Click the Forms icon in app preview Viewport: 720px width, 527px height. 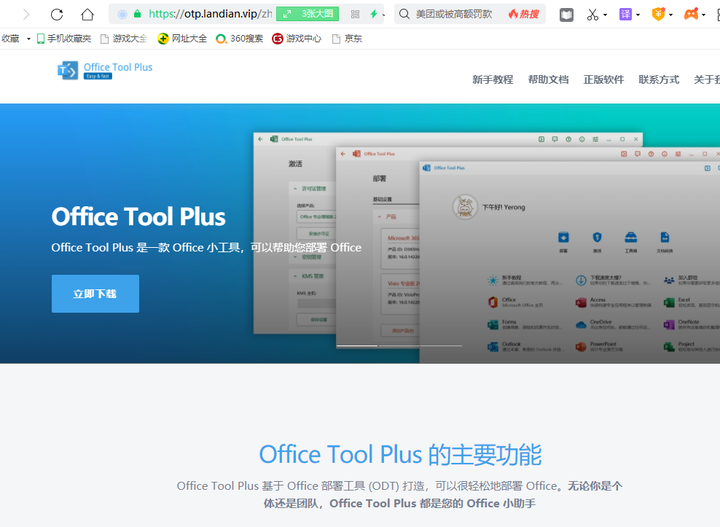pos(493,325)
